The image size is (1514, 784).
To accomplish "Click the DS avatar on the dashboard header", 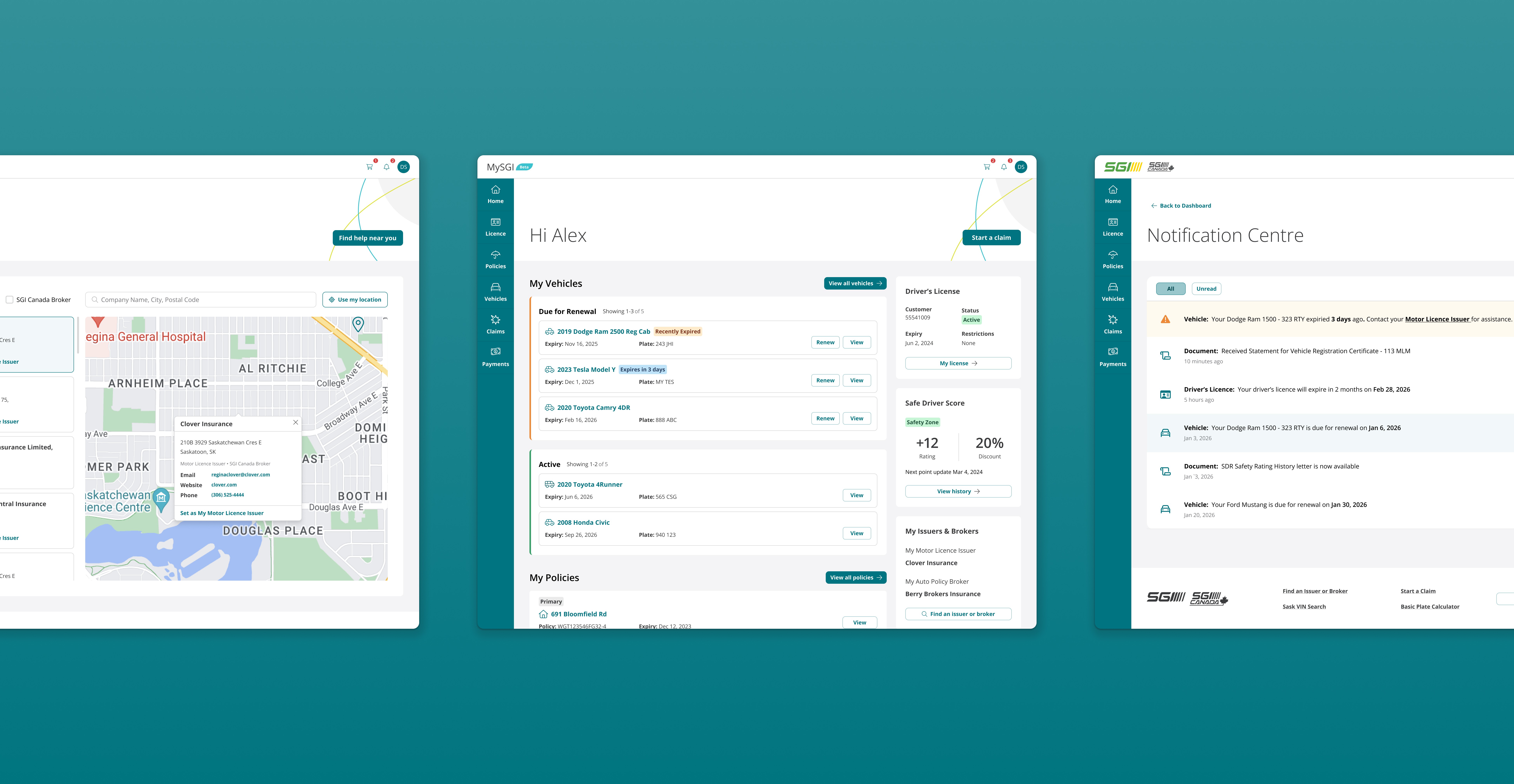I will pos(1021,167).
